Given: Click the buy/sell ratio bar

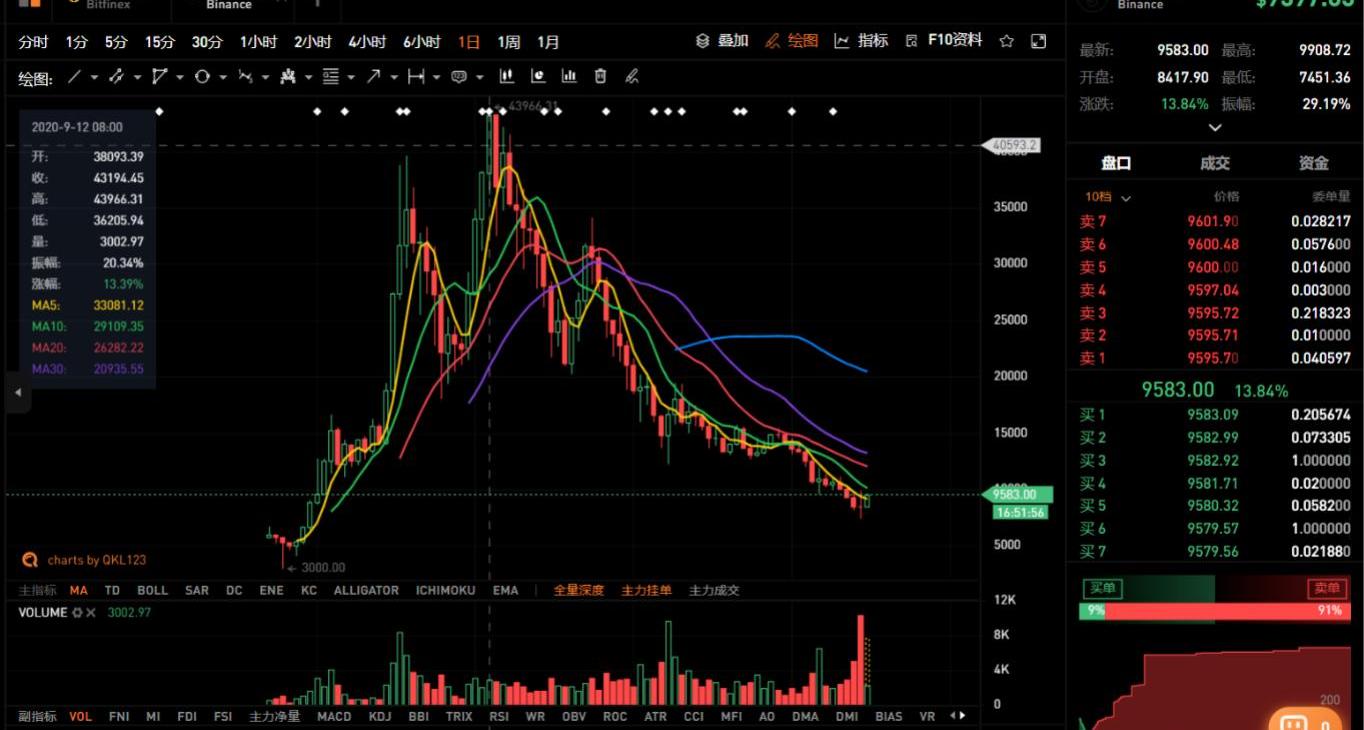Looking at the screenshot, I should (1214, 610).
